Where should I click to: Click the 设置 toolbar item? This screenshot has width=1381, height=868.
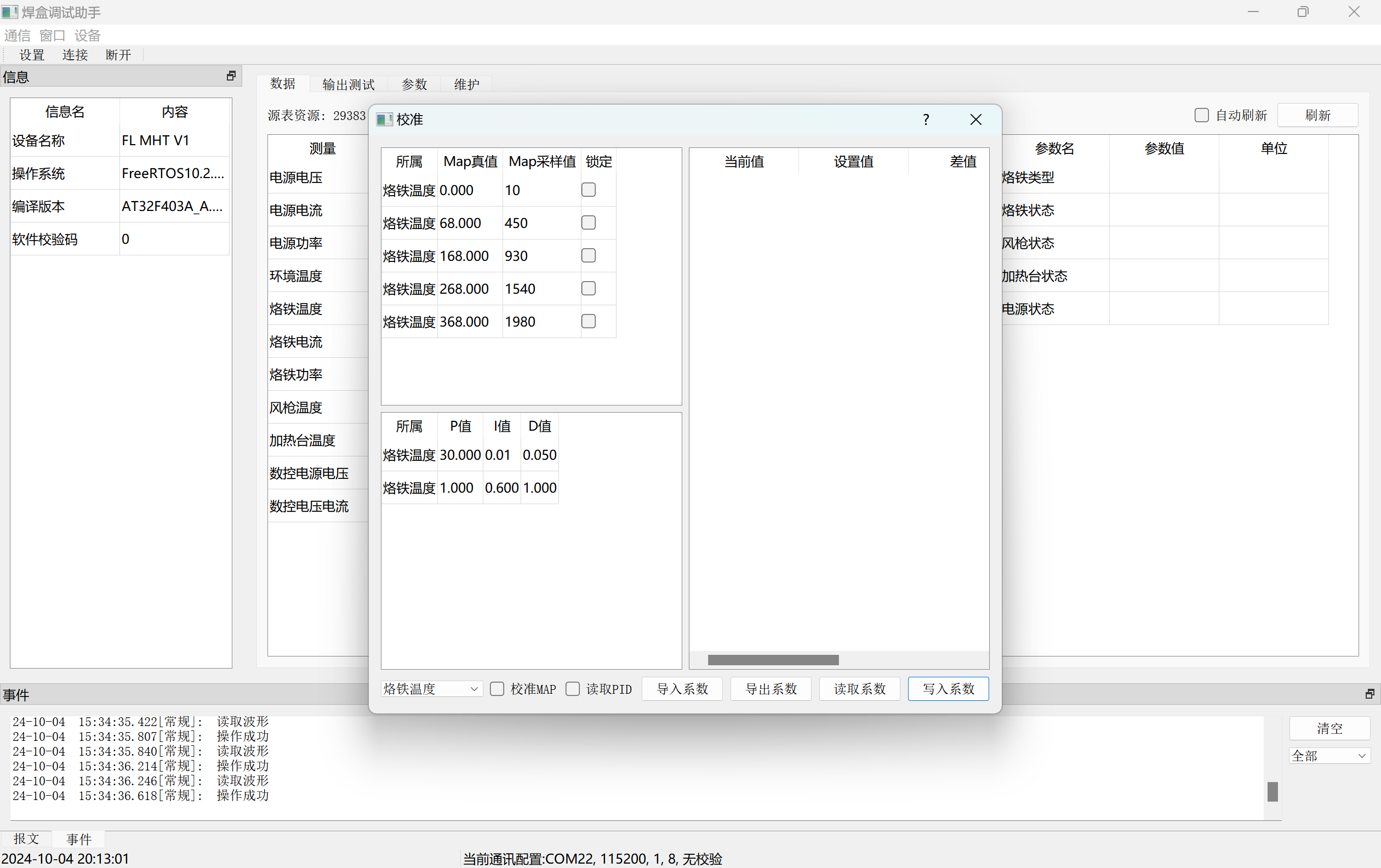32,55
